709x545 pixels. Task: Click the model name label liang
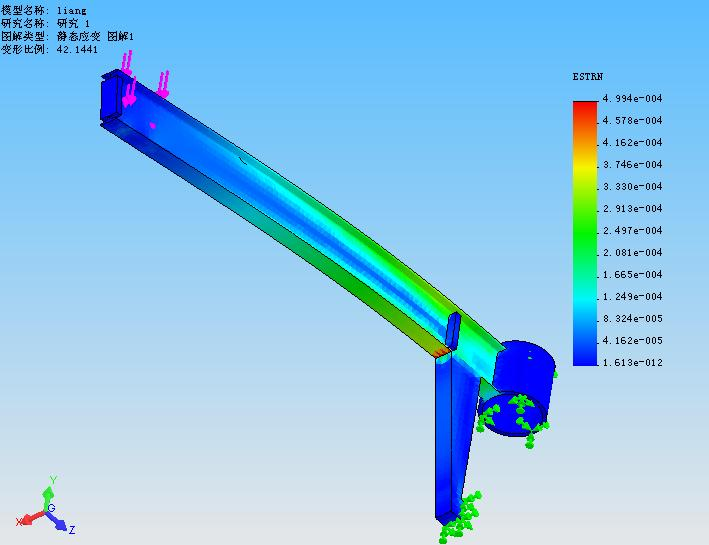pos(71,10)
